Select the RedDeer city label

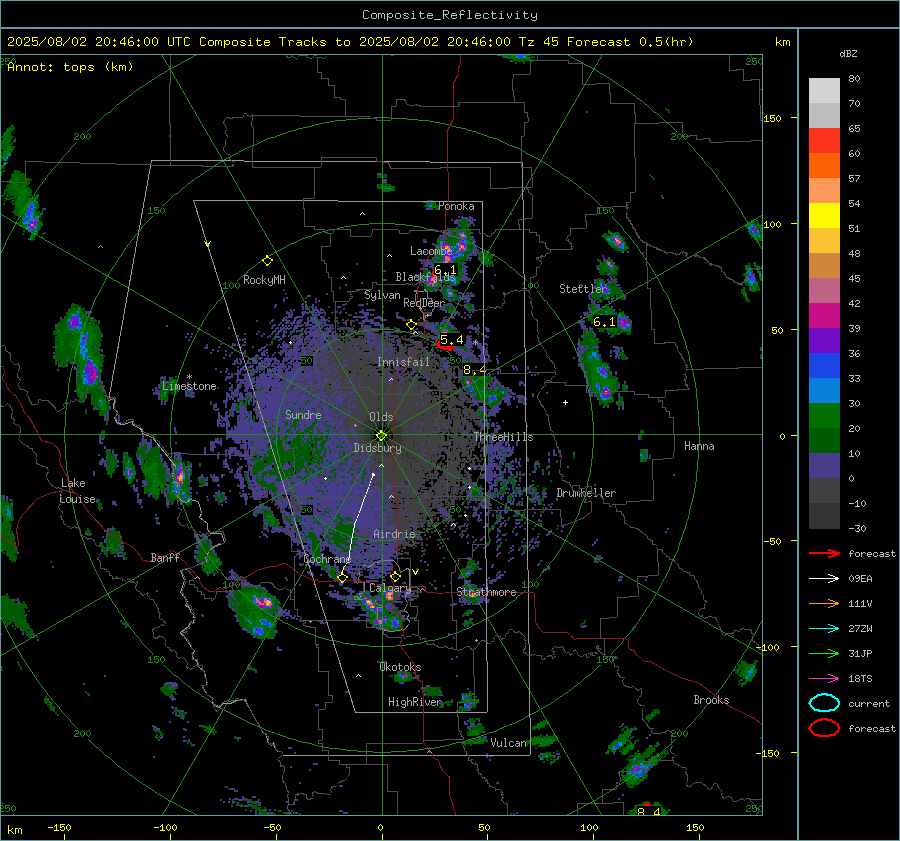424,303
